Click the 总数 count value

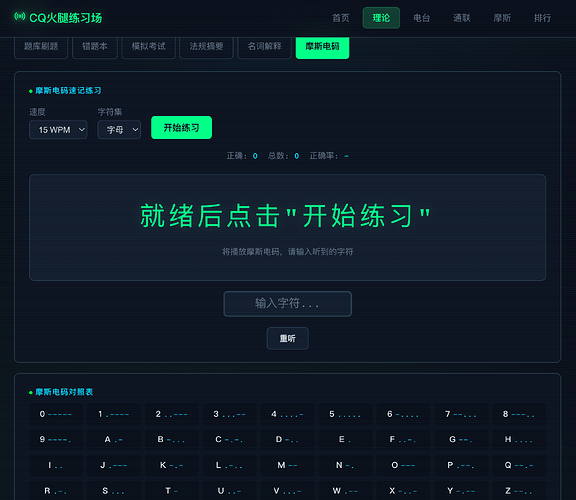coord(296,156)
